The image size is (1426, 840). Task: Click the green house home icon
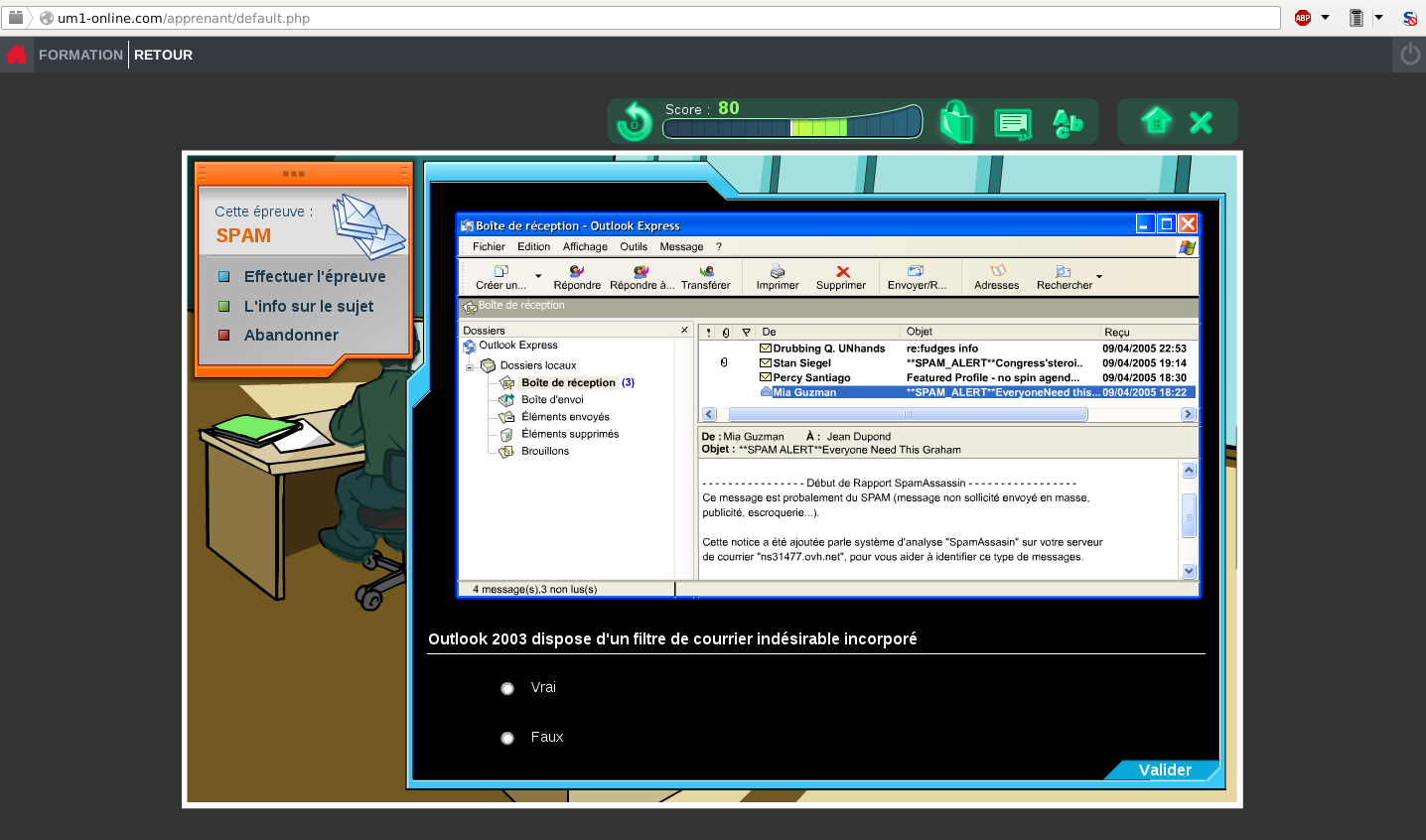coord(1156,121)
